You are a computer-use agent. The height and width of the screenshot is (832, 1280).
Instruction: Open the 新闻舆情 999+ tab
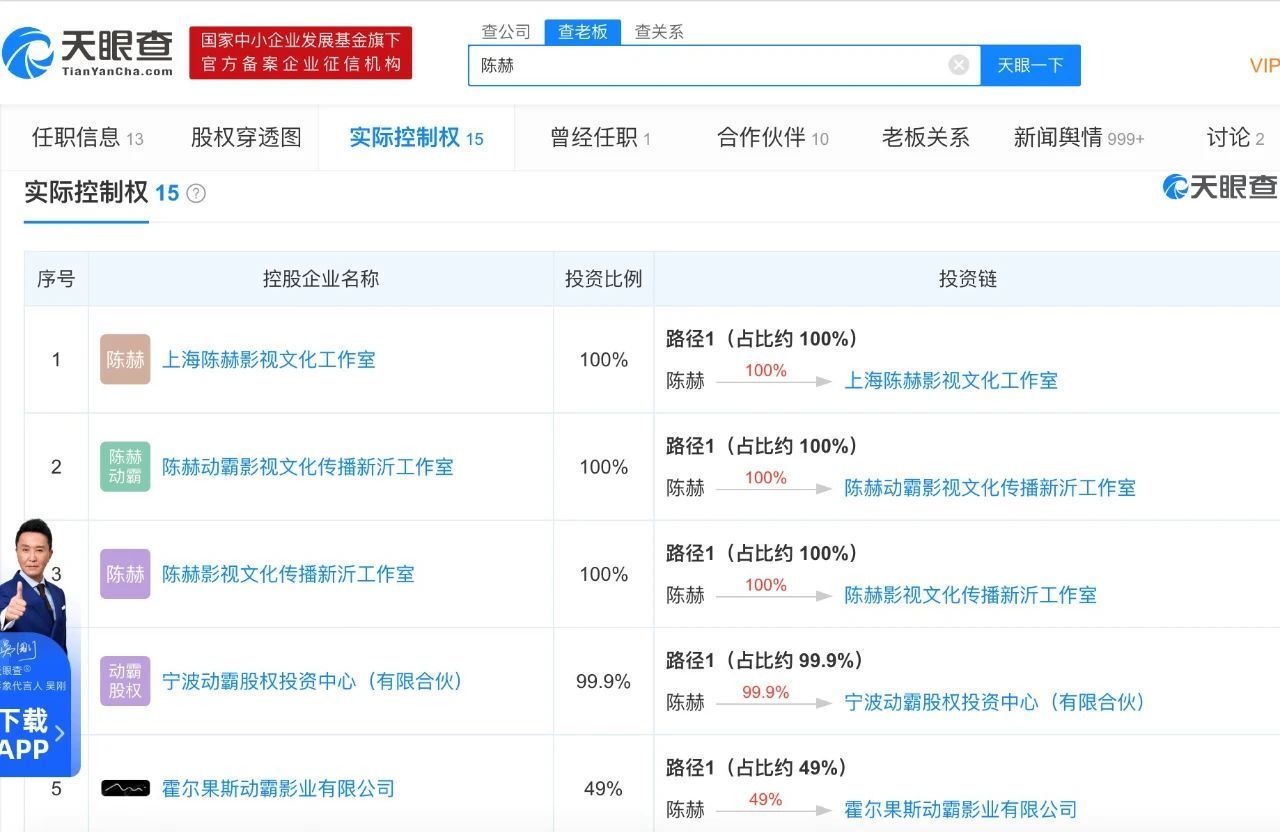(1079, 138)
